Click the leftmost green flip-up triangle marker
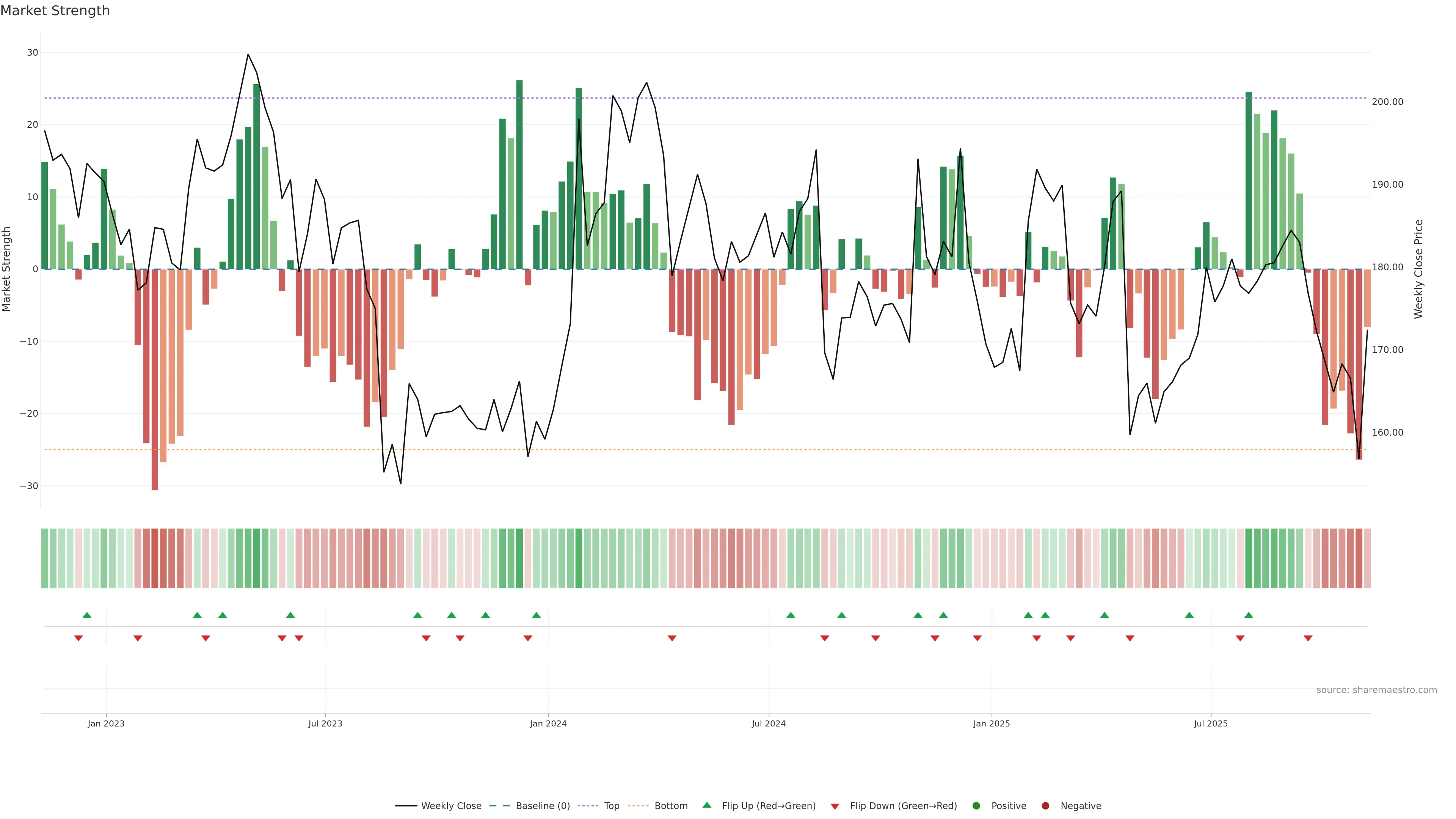This screenshot has height=819, width=1456. tap(87, 615)
